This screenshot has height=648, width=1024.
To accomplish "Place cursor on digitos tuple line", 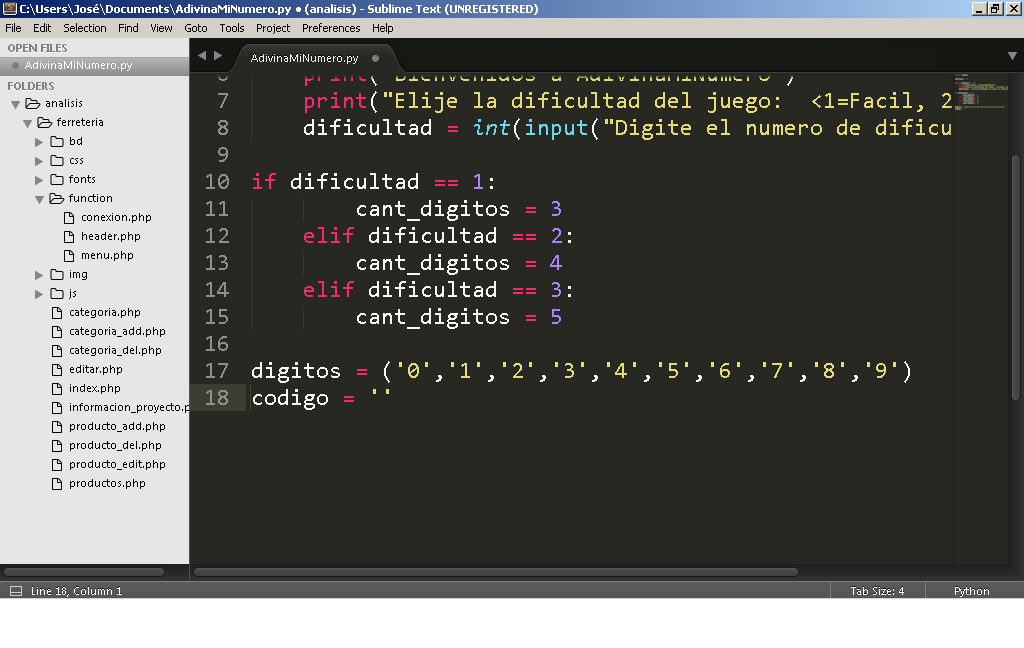I will coord(581,370).
